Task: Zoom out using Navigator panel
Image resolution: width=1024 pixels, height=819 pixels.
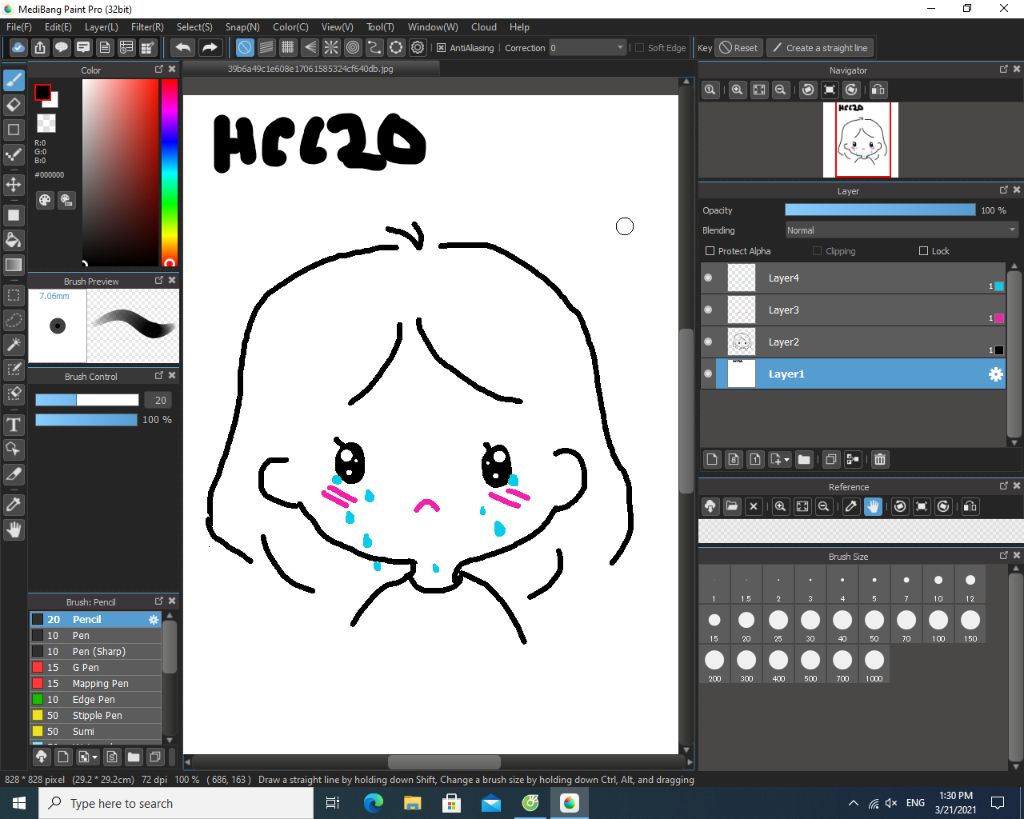Action: [780, 90]
